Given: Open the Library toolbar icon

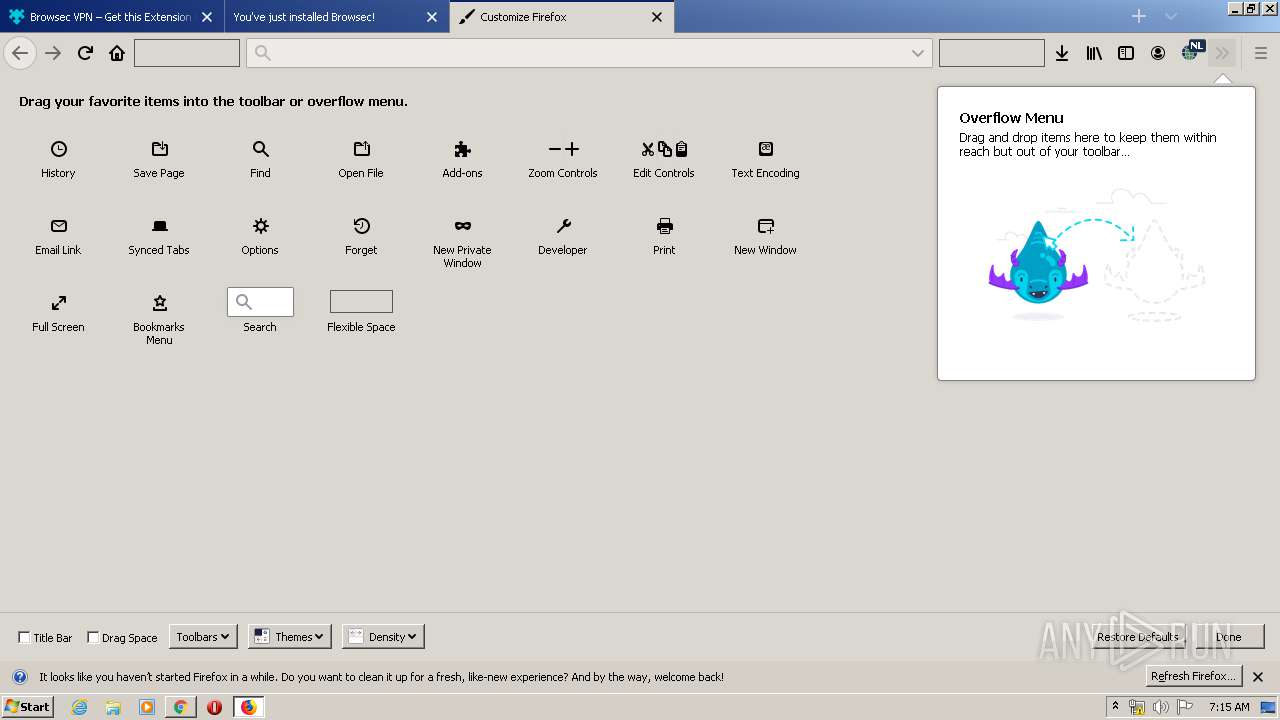Looking at the screenshot, I should click(1094, 53).
